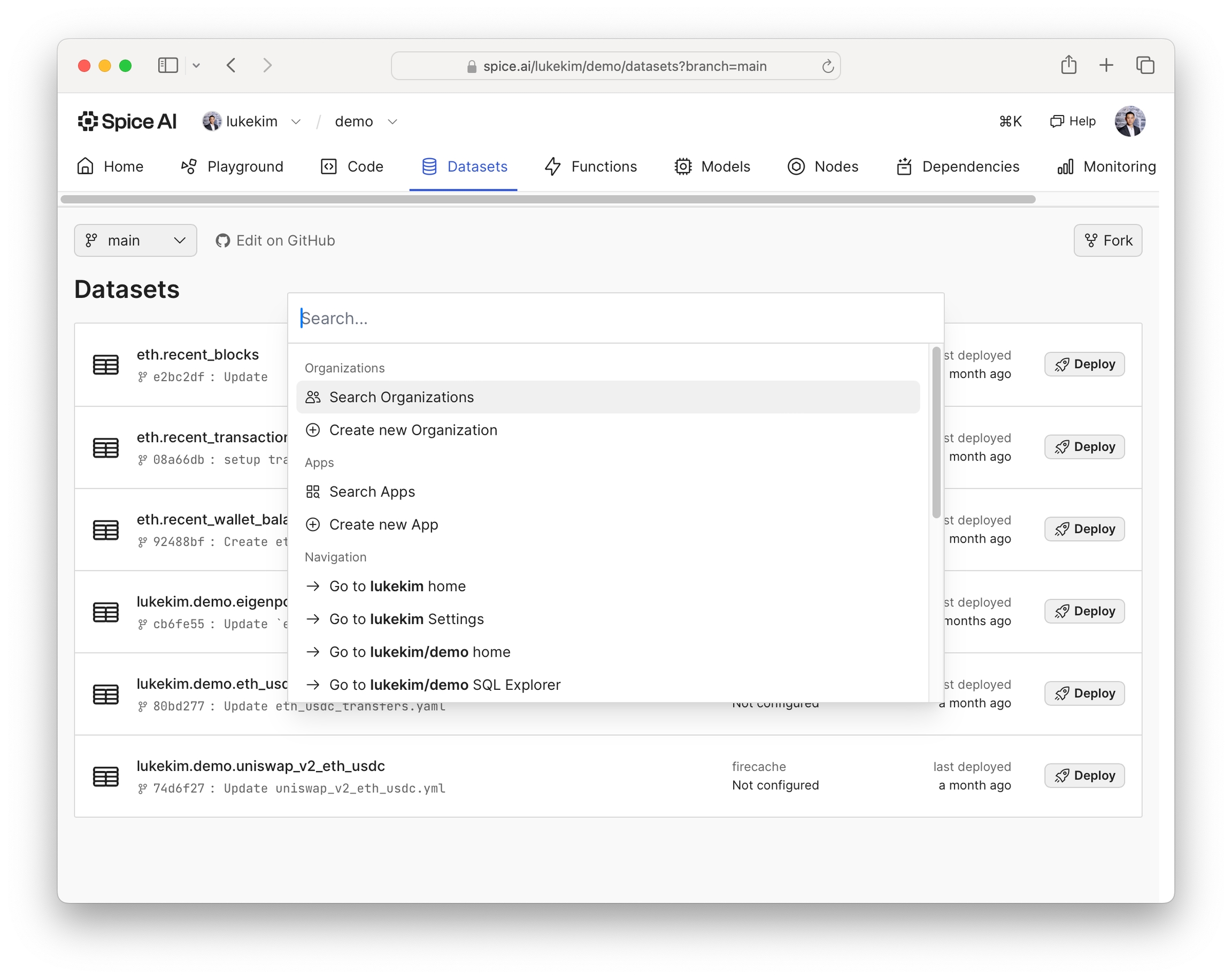Screen dimensions: 1232x979
Task: Expand the demo app dropdown
Action: (392, 122)
